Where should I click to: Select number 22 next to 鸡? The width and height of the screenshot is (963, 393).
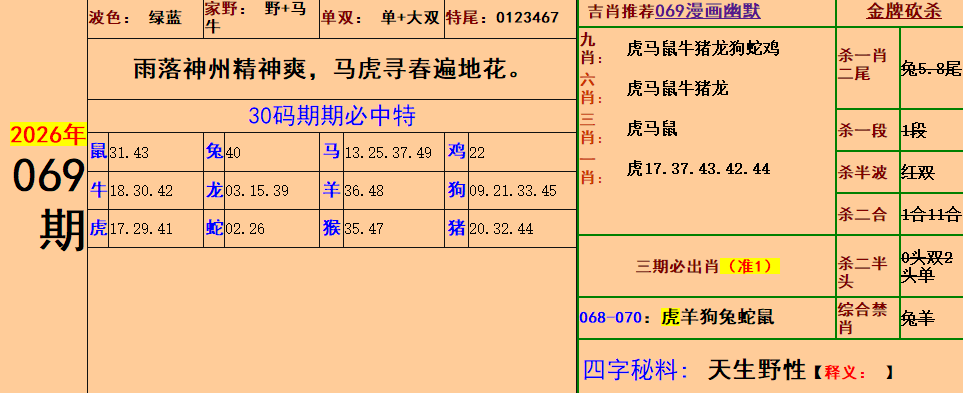click(477, 153)
